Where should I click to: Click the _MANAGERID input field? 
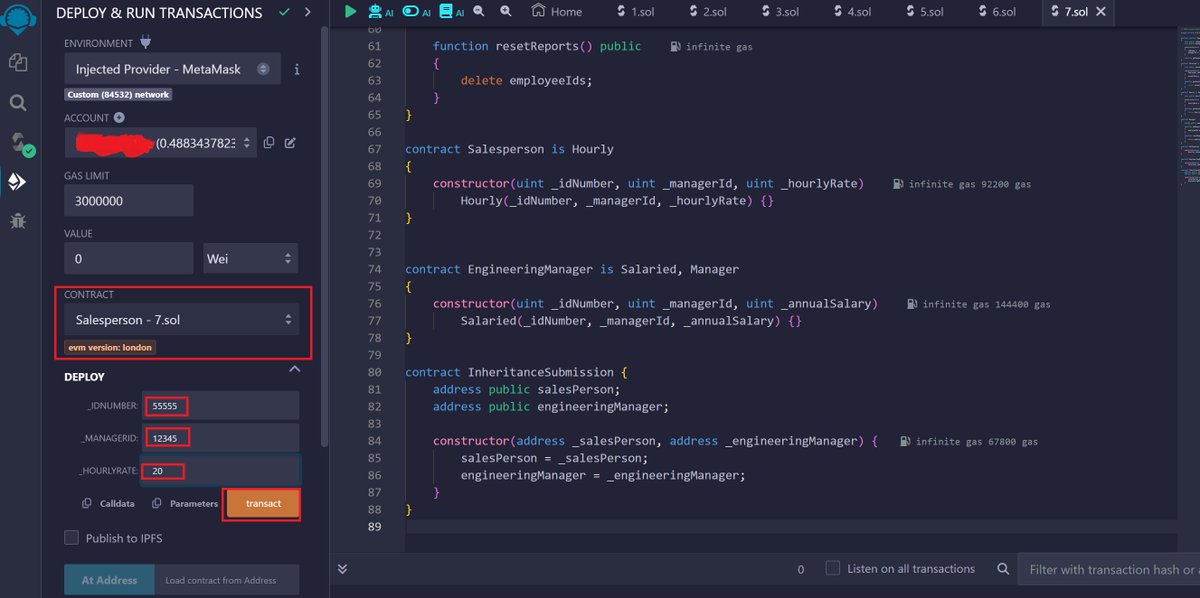[221, 438]
